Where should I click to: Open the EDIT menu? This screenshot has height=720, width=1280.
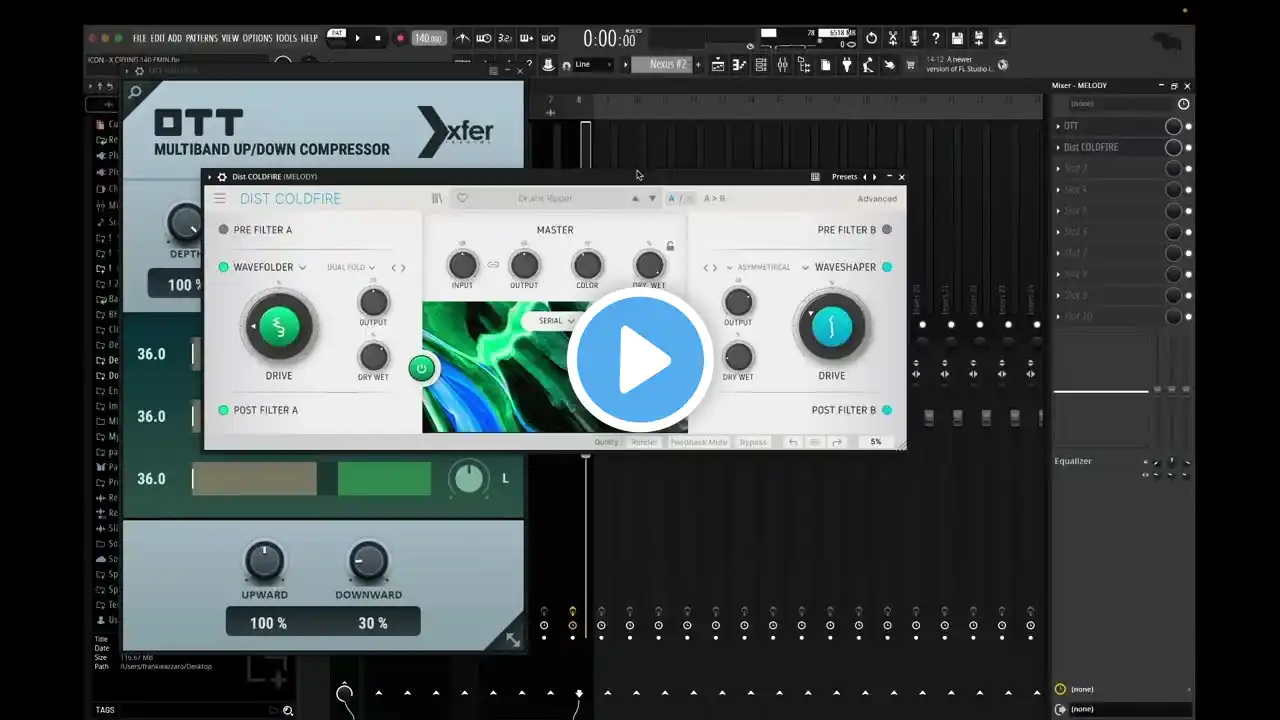[158, 38]
